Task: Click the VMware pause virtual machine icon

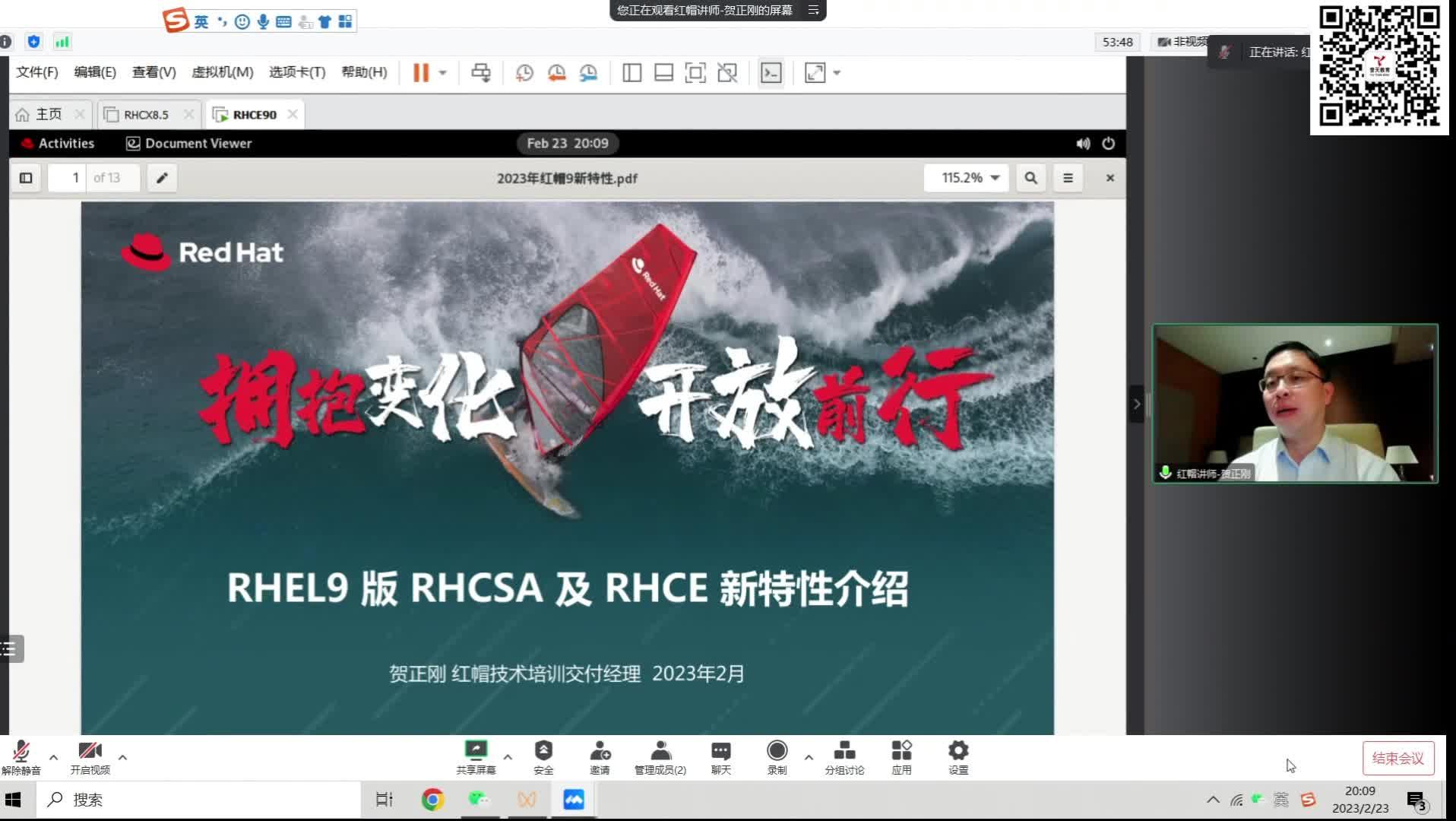Action: 420,73
